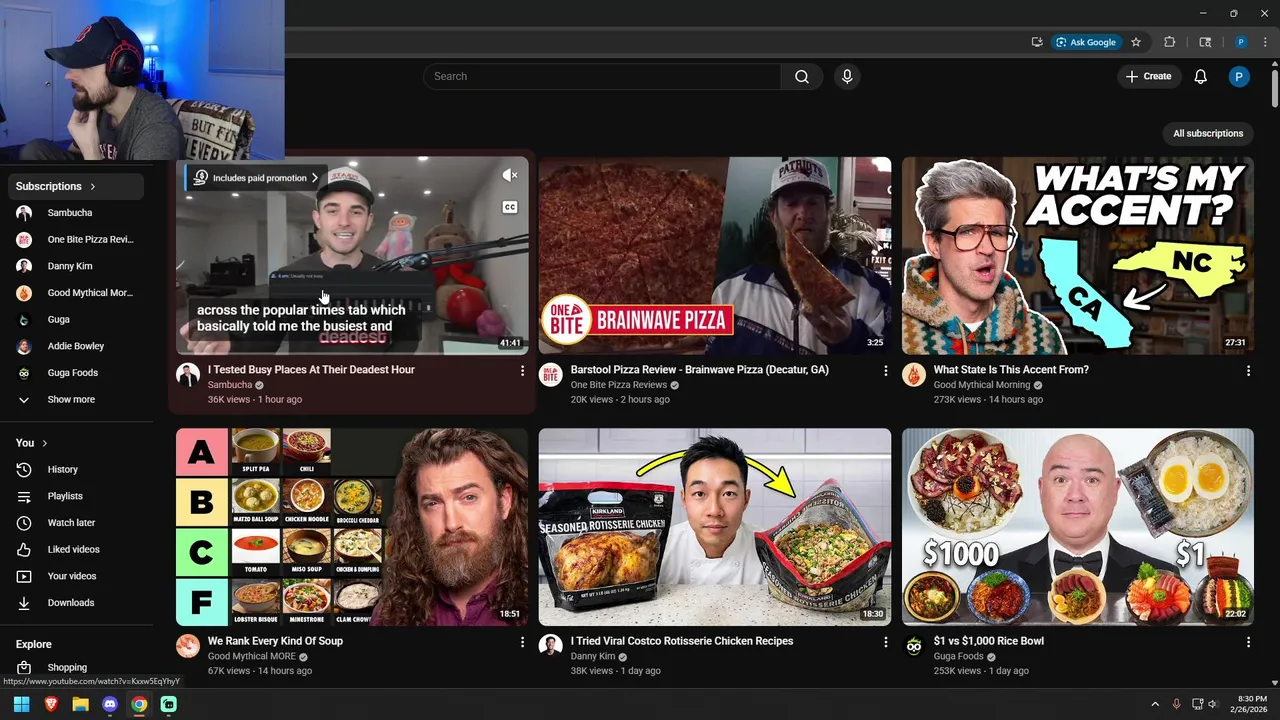Open Guga Foods avatar under Rice Bowl video
Image resolution: width=1280 pixels, height=720 pixels.
914,646
